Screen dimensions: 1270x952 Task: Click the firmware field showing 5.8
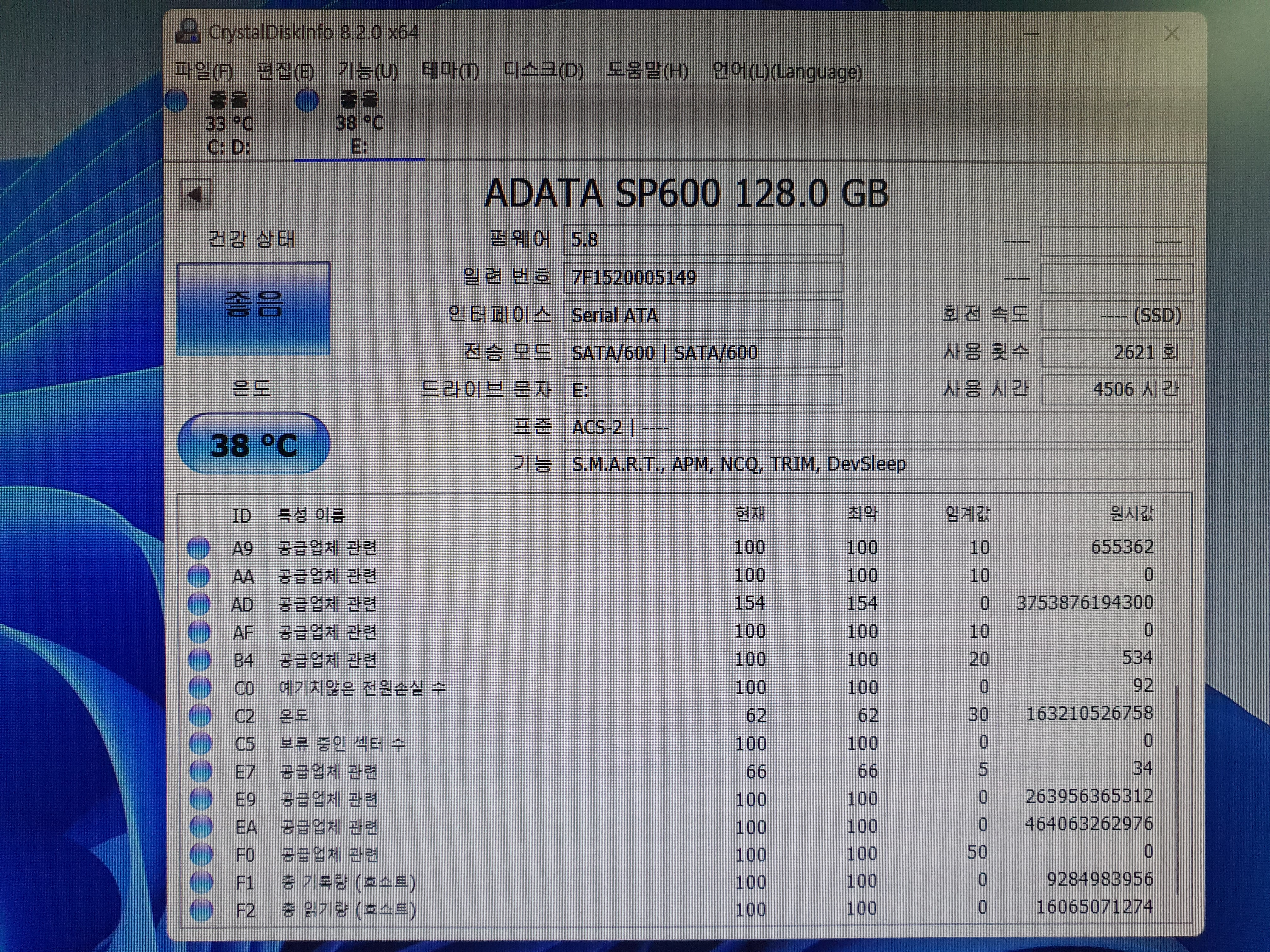(x=703, y=239)
